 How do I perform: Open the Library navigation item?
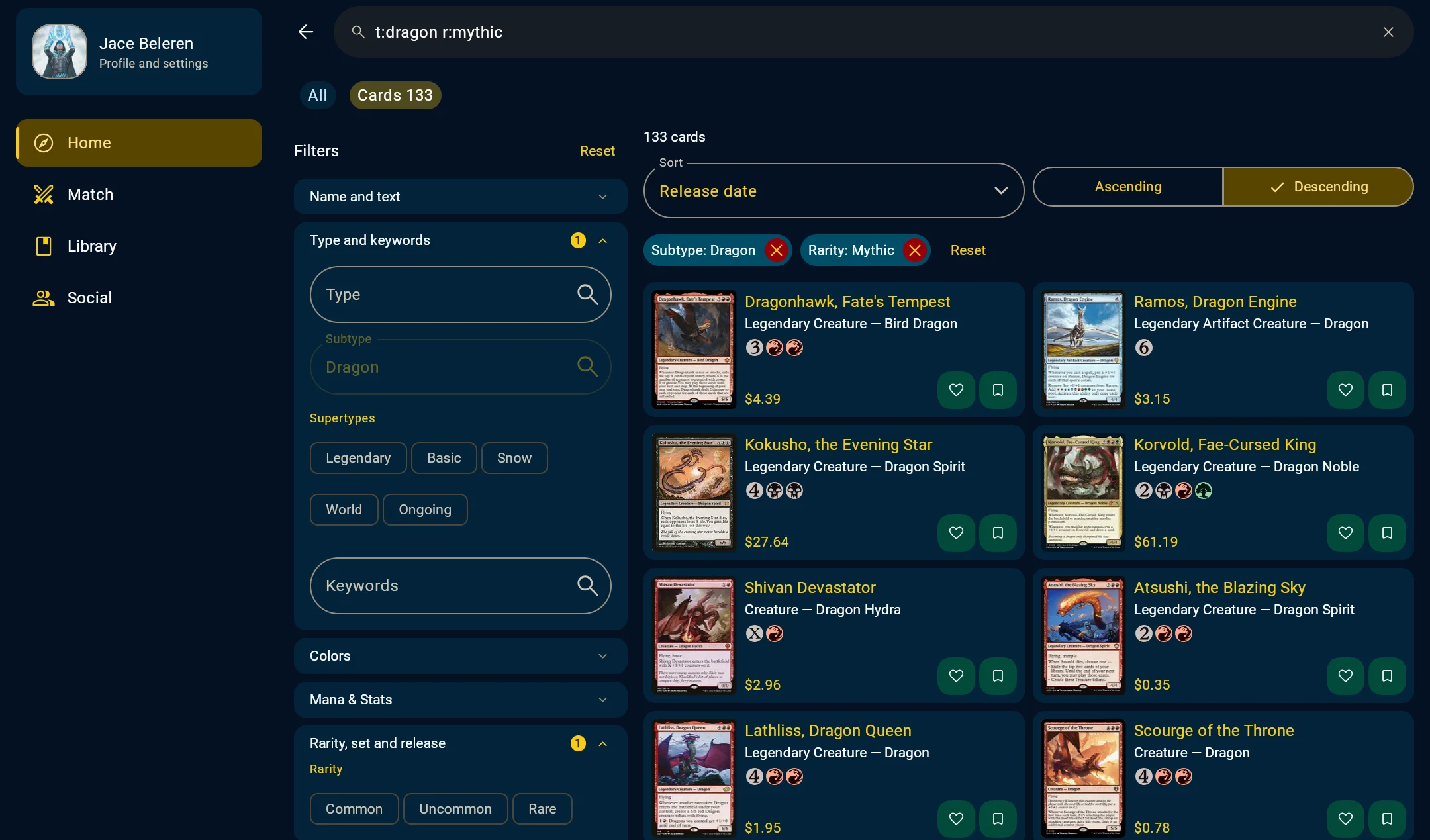click(x=139, y=246)
